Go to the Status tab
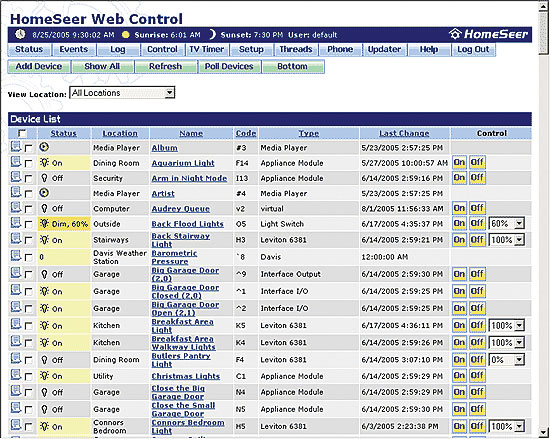The image size is (550, 439). point(29,49)
